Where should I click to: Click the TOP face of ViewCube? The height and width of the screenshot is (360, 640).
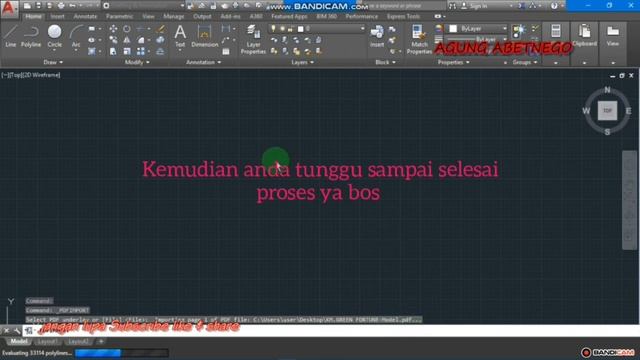click(607, 111)
